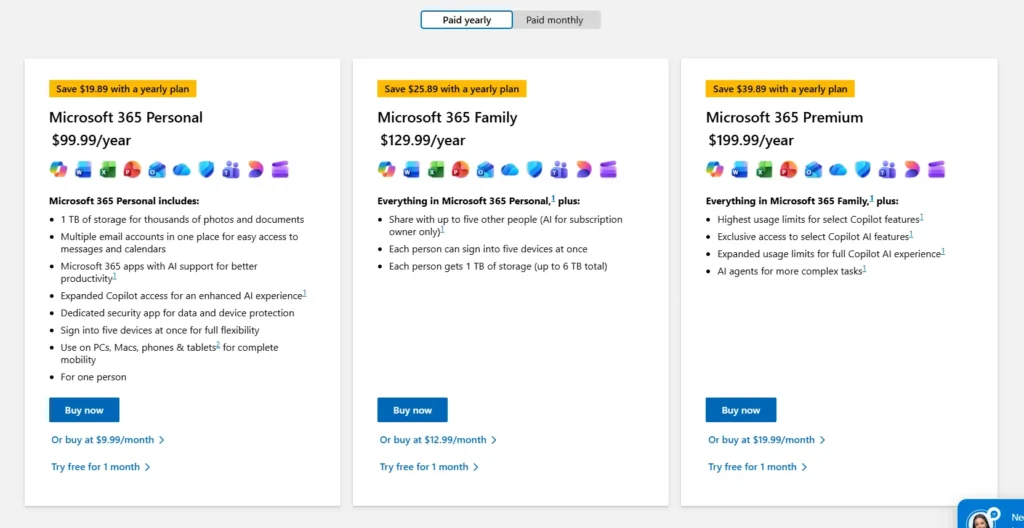
Task: Click the Defender shield icon in Personal plan
Action: [x=206, y=169]
